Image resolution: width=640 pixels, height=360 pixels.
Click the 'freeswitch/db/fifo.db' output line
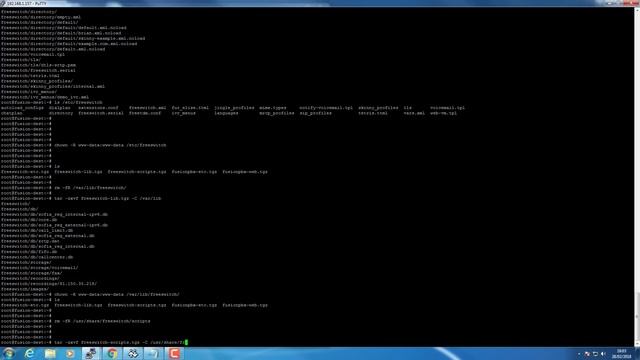coord(29,252)
